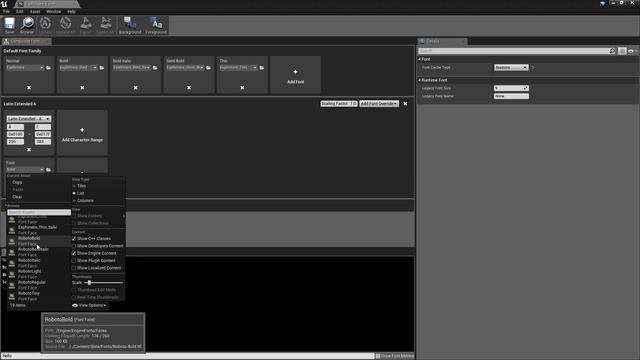Click the Add Font button
The height and width of the screenshot is (360, 640).
pyautogui.click(x=296, y=75)
